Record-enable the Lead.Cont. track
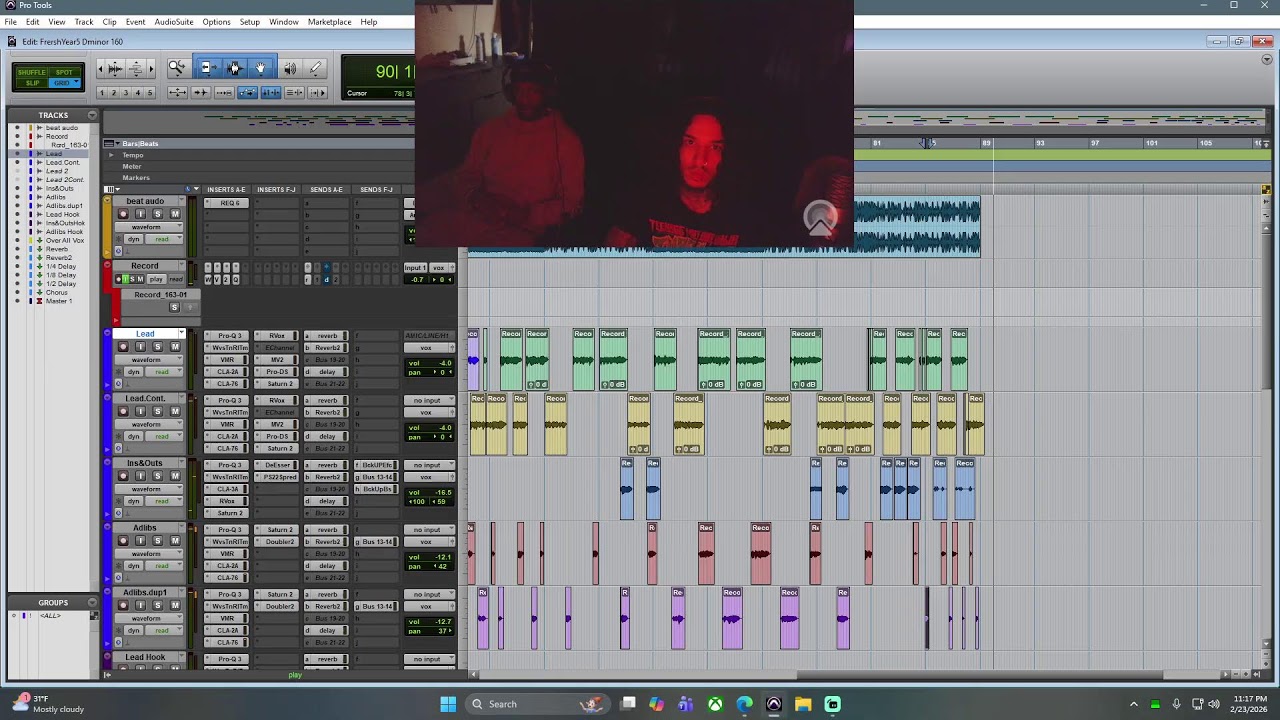The height and width of the screenshot is (720, 1280). (124, 412)
